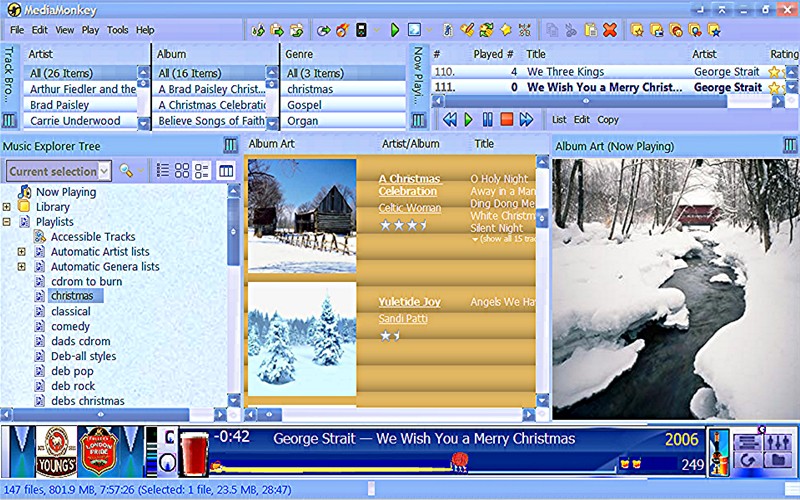This screenshot has width=800, height=500.
Task: Toggle the album art with details view
Action: 202,171
